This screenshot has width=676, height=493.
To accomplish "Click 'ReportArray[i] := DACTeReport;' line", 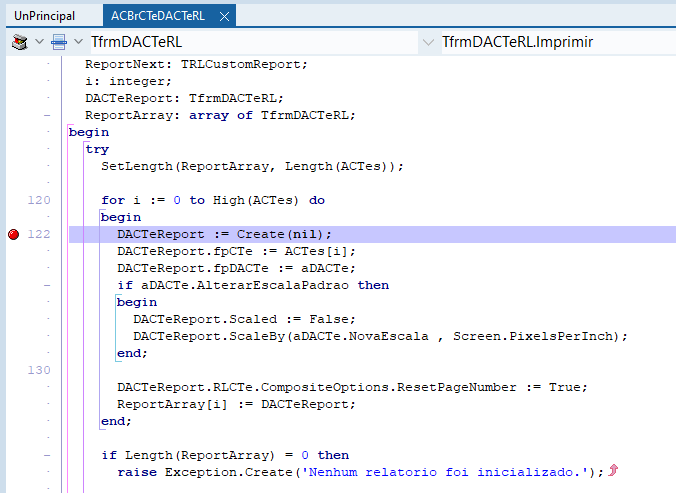I will (236, 404).
